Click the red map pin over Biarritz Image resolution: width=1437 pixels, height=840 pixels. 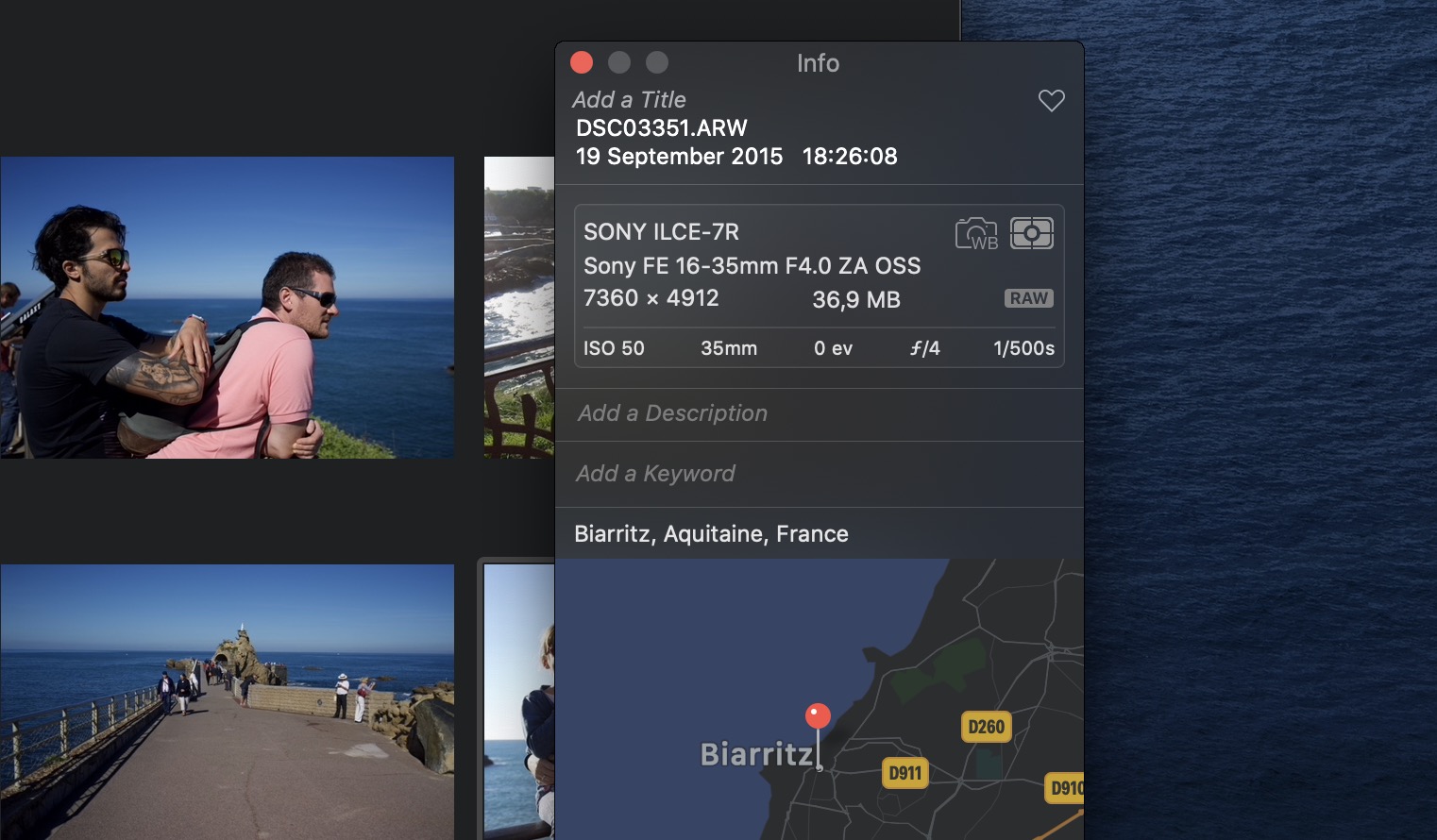pos(817,715)
